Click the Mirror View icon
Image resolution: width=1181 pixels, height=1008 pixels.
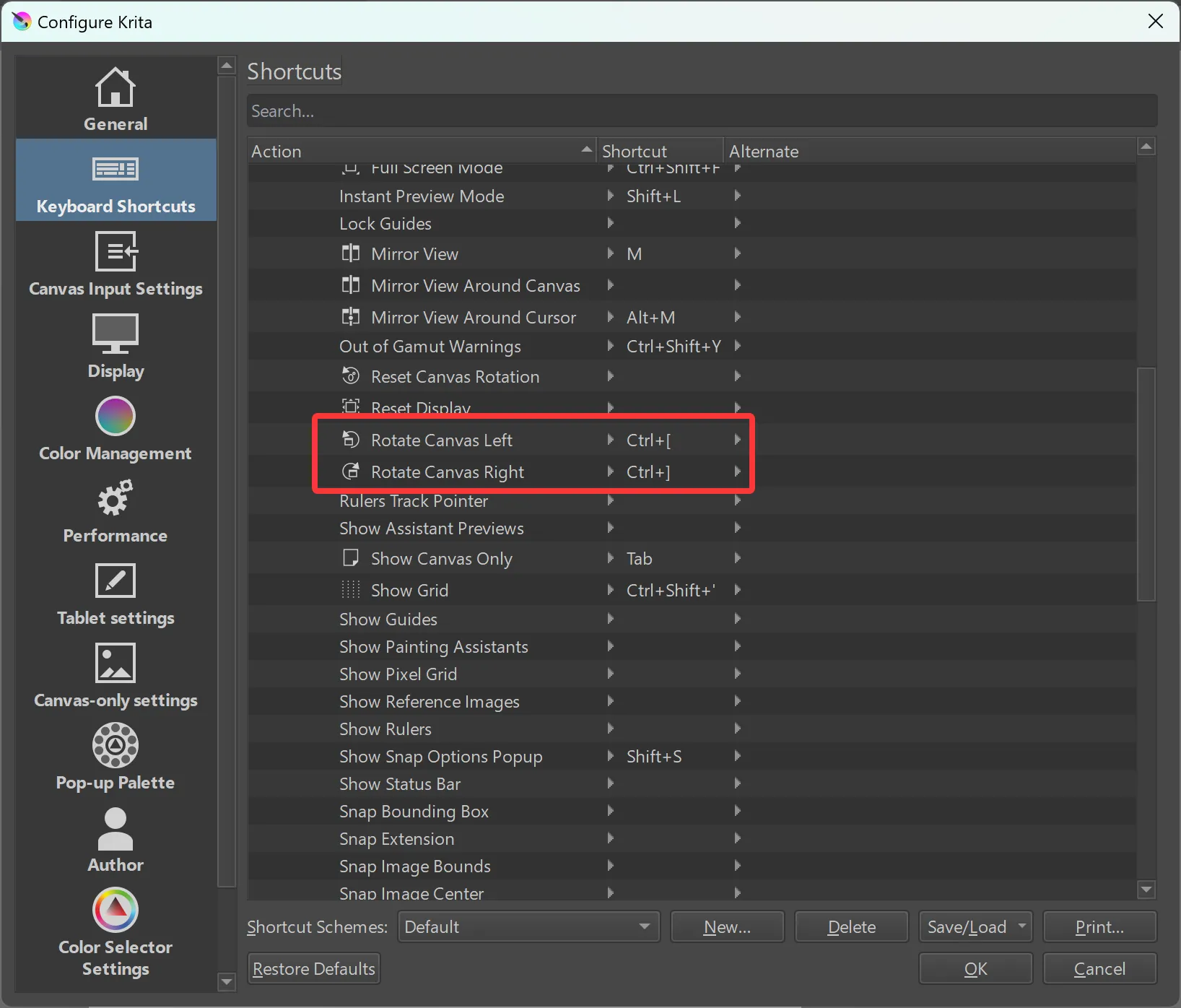click(351, 253)
